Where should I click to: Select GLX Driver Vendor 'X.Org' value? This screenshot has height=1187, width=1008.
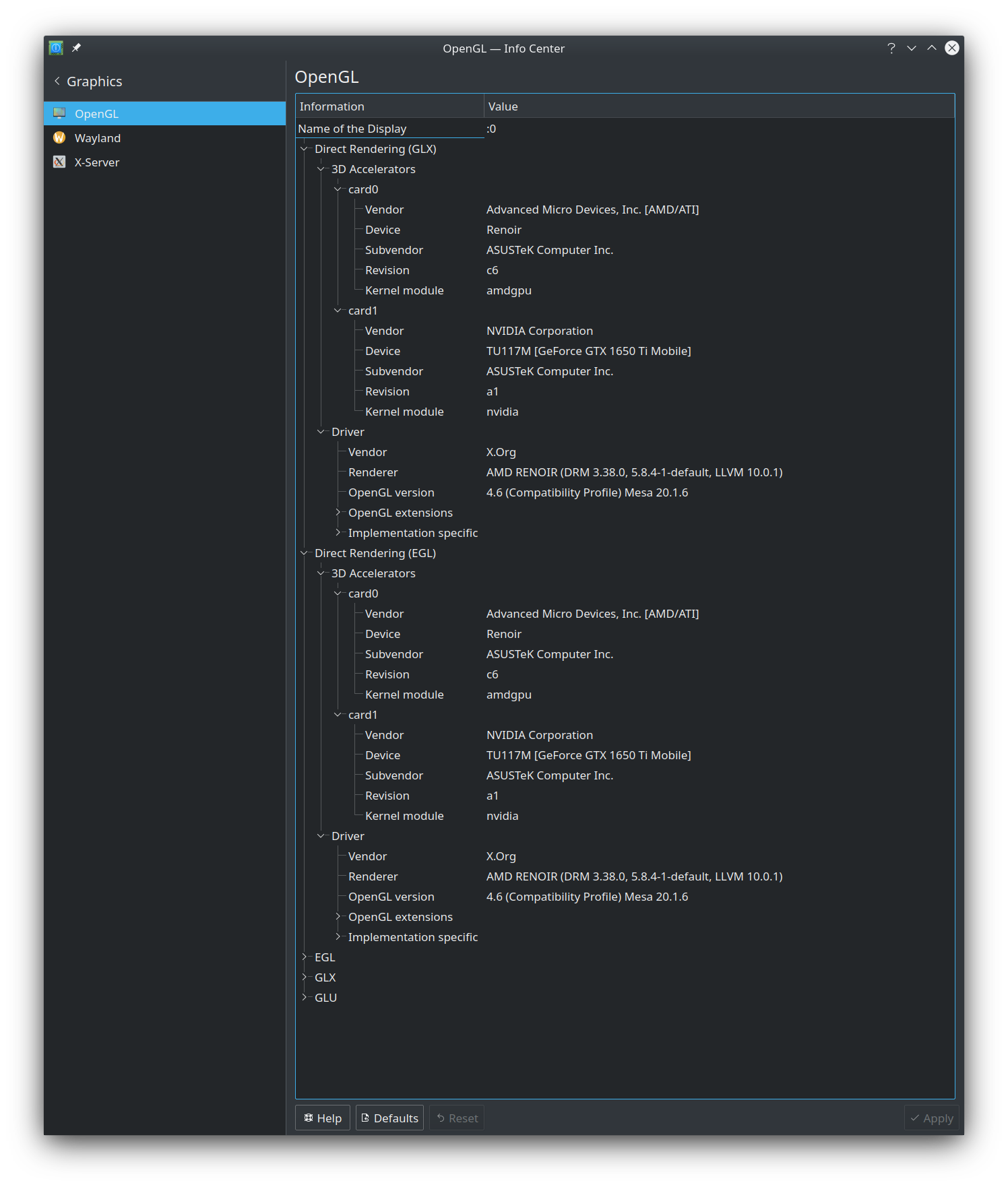pos(501,452)
